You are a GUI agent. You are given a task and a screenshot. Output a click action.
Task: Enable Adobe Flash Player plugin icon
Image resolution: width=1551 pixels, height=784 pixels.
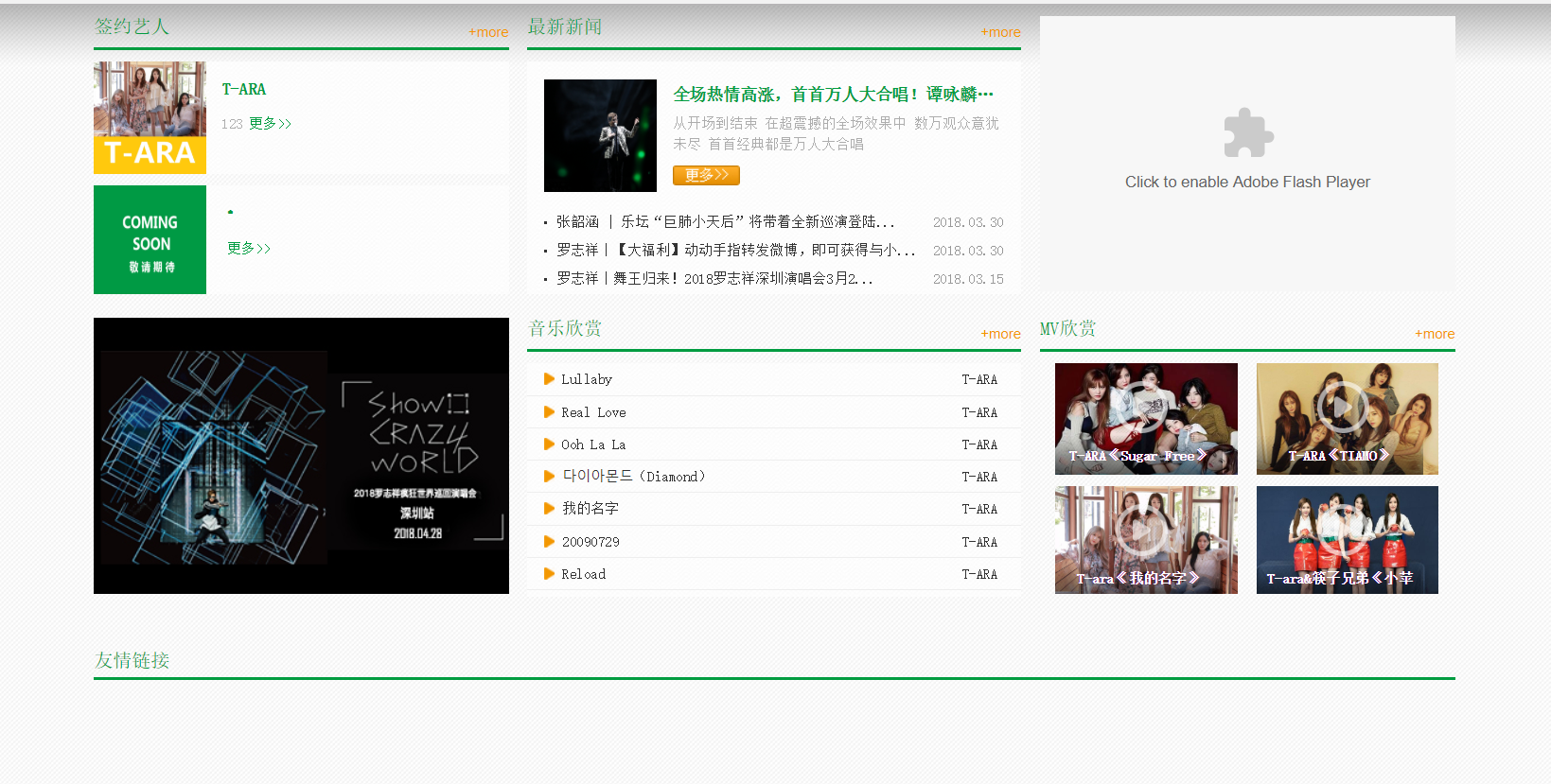(x=1247, y=133)
